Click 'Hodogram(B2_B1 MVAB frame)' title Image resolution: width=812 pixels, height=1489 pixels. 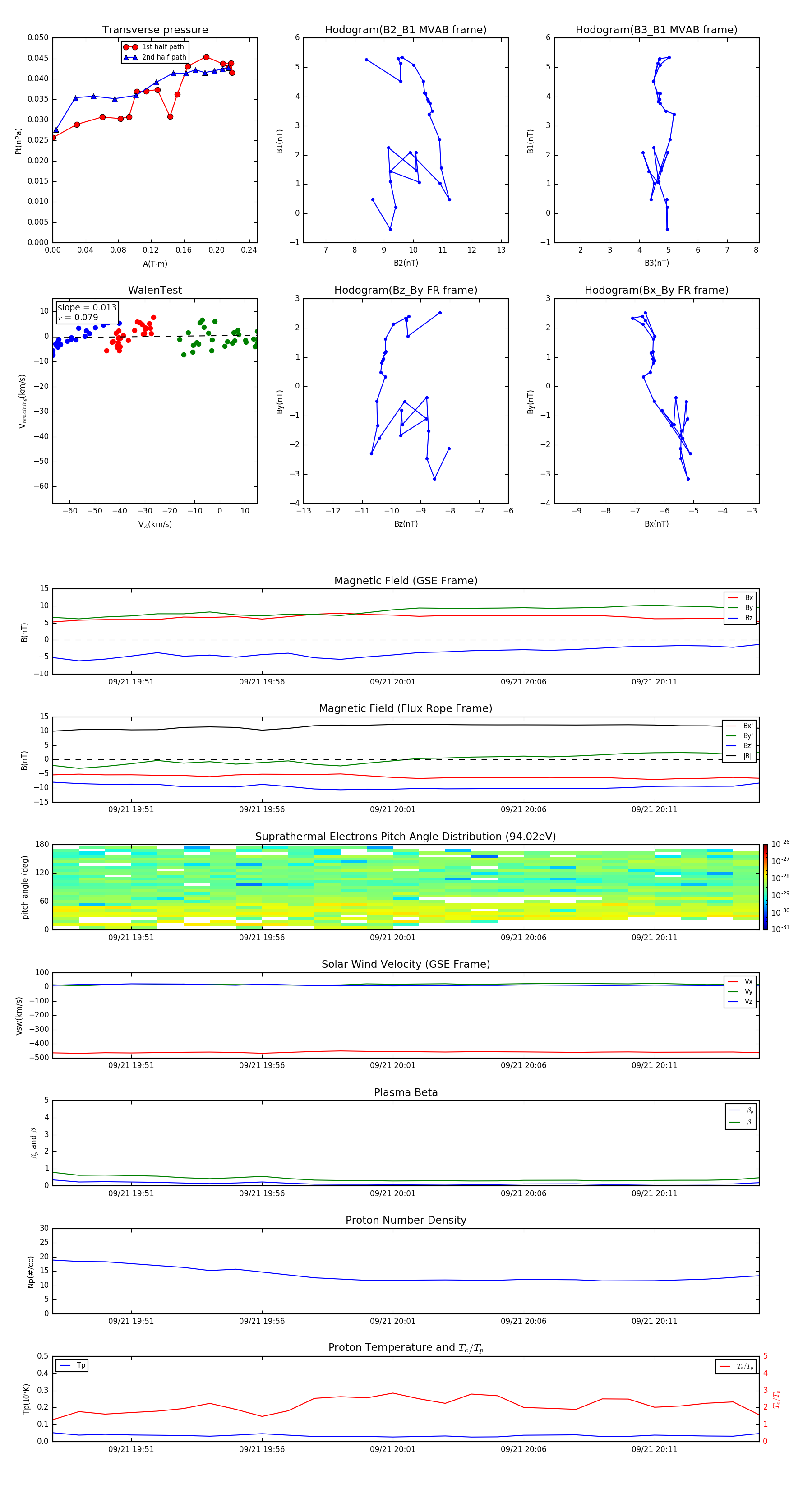406,29
